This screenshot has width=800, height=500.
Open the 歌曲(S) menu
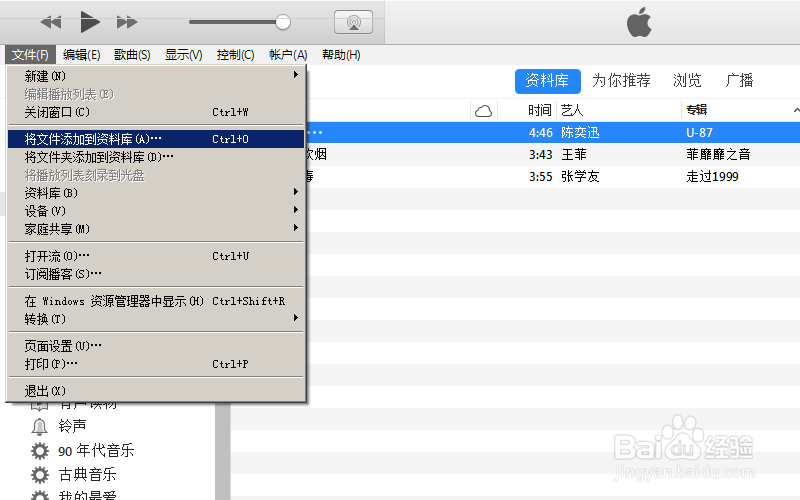(x=132, y=55)
